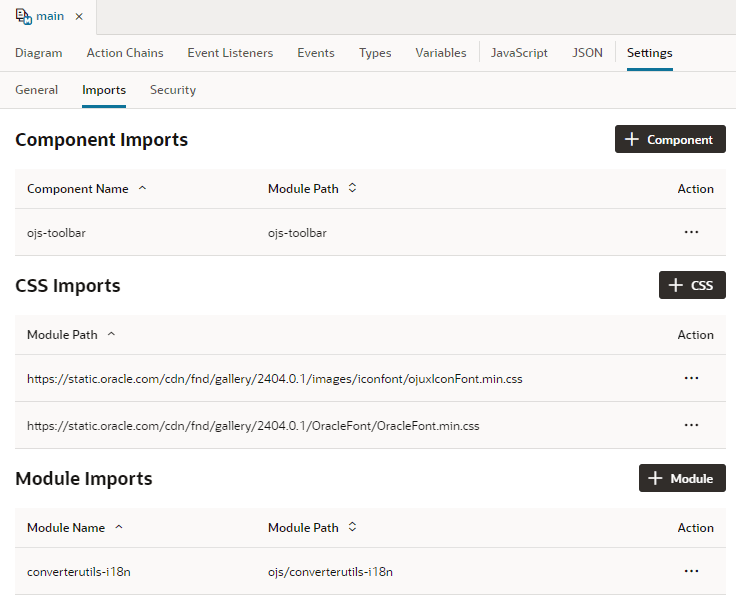Select the Imports subtab

(104, 90)
